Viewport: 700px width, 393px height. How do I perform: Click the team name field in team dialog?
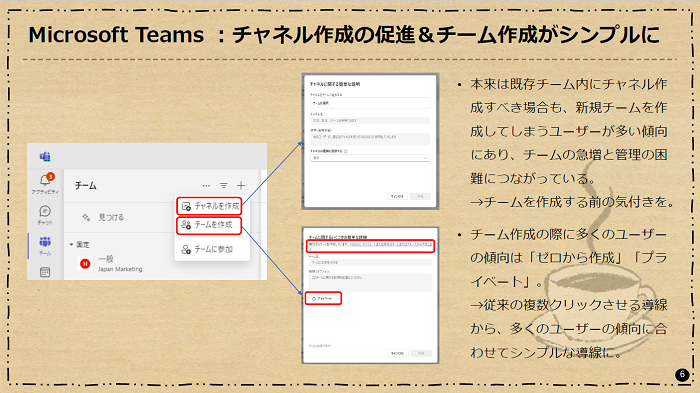coord(370,263)
